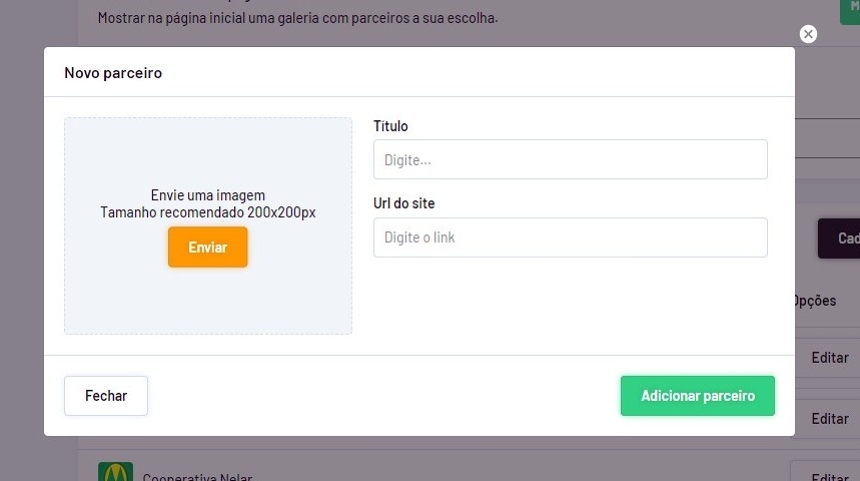Close the Novo parceiro dialog with X icon
This screenshot has height=481, width=860.
coord(808,34)
